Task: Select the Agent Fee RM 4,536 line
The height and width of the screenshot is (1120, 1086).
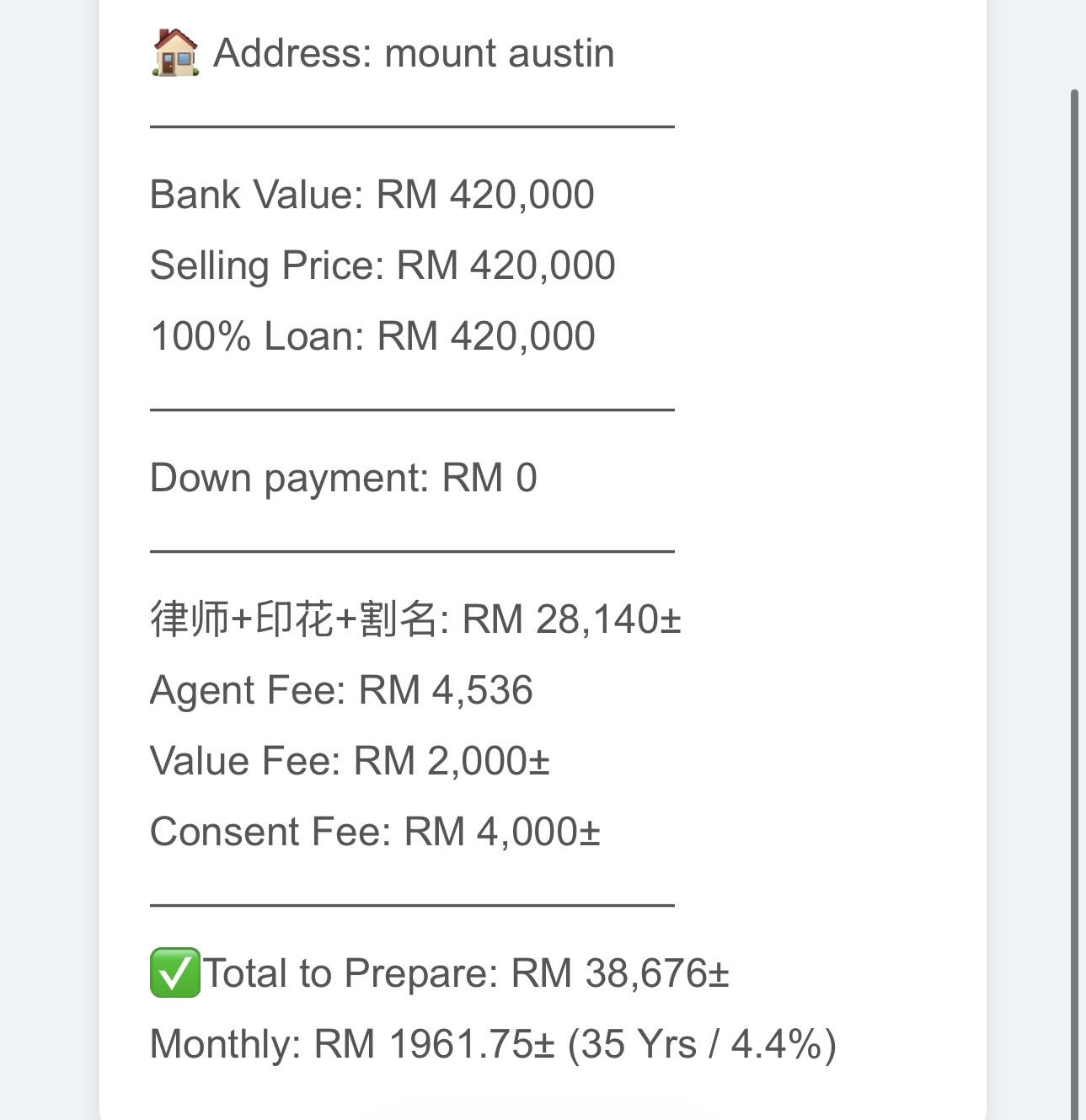Action: pos(340,690)
